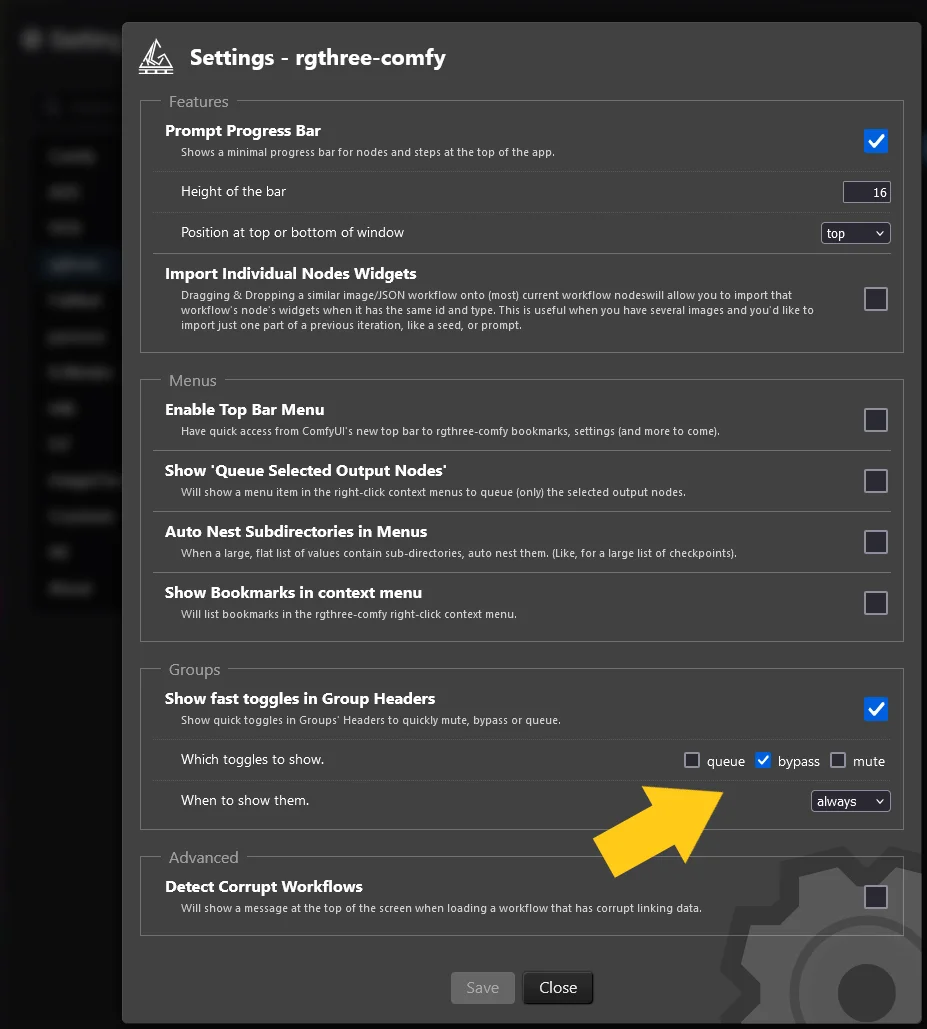Click the Close button
This screenshot has height=1029, width=927.
point(558,988)
